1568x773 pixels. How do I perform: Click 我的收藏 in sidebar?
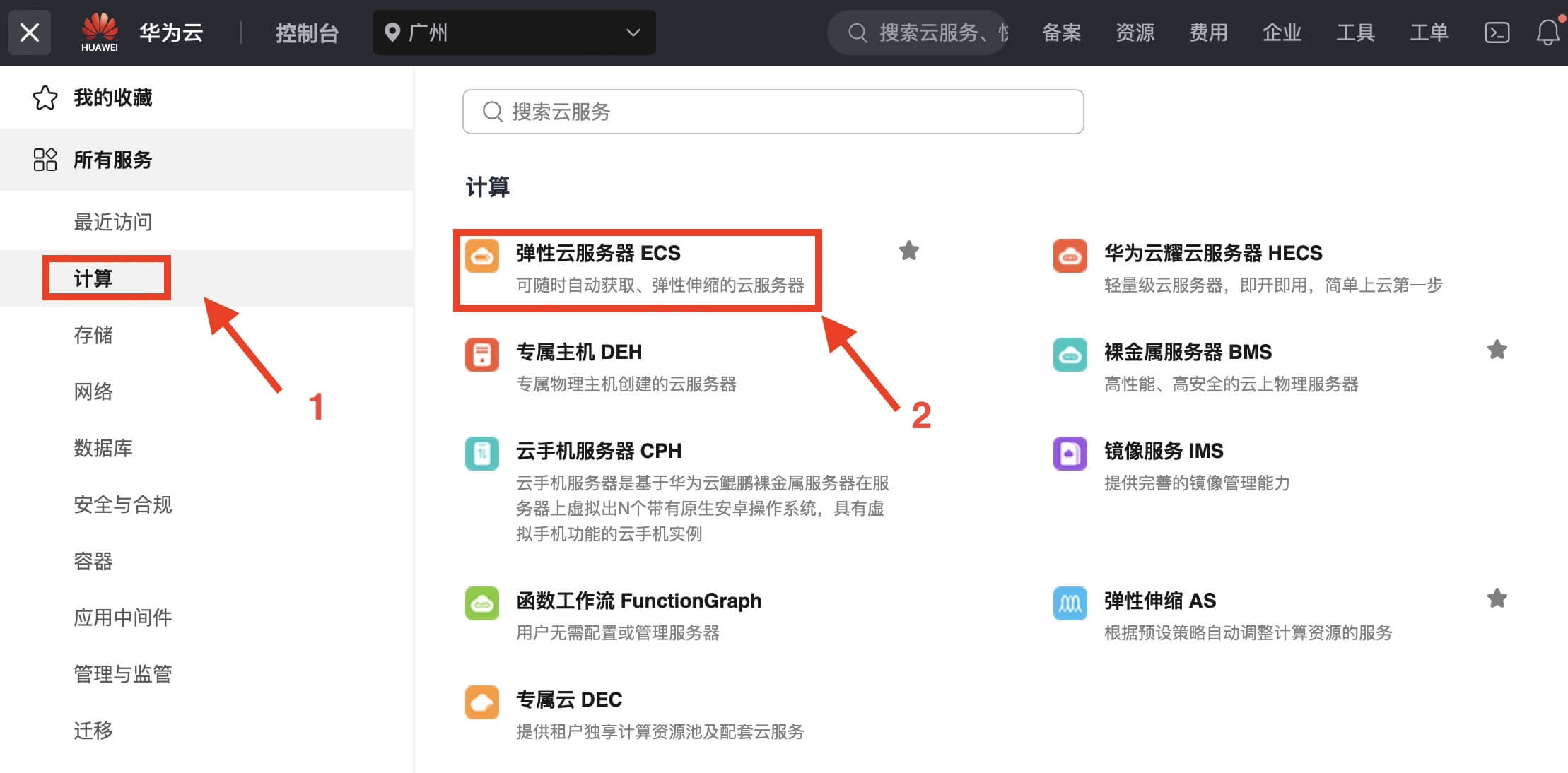[113, 98]
